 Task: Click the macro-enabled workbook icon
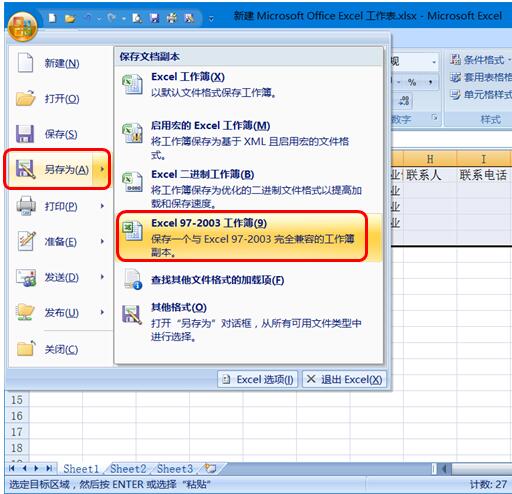click(133, 133)
